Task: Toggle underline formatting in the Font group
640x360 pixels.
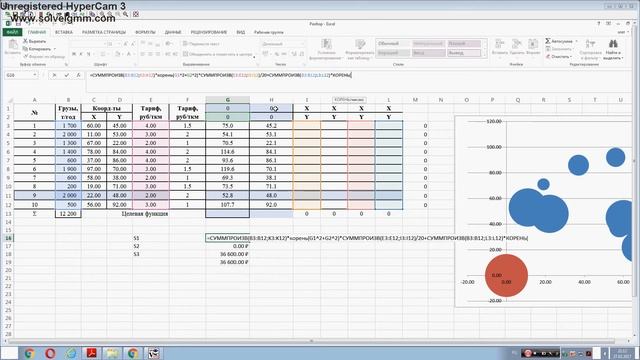Action: tap(88, 54)
